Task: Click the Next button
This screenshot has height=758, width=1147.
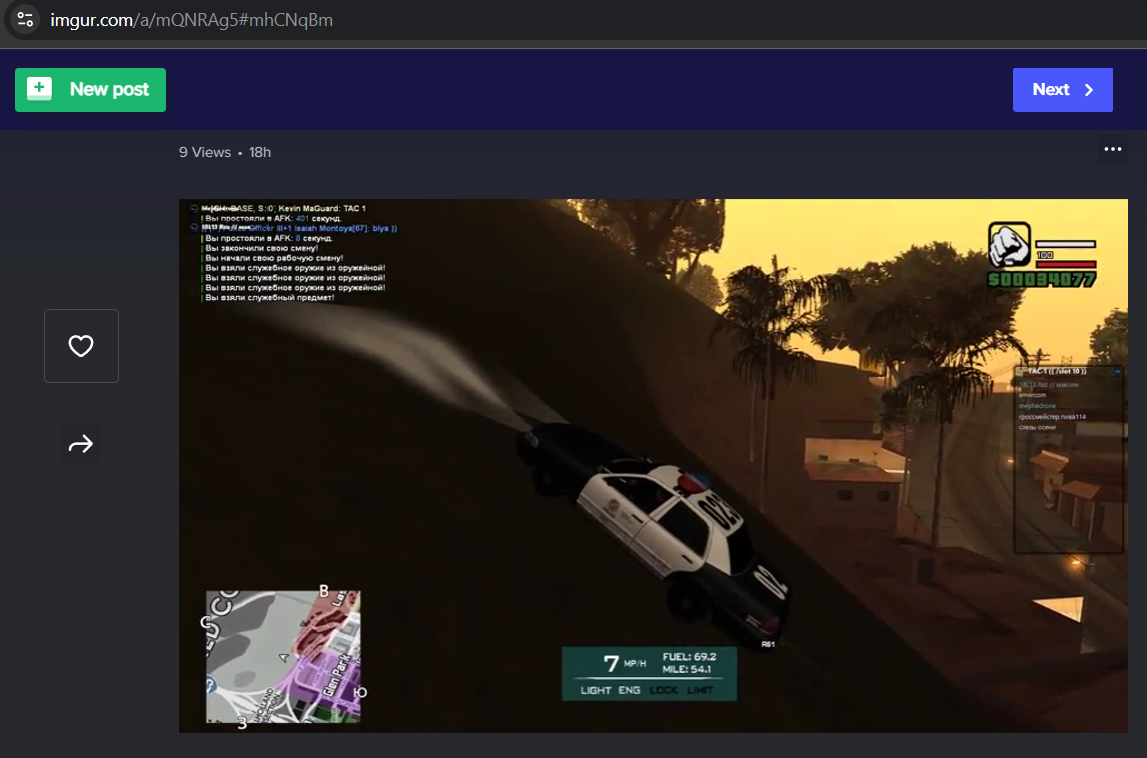Action: (1062, 90)
